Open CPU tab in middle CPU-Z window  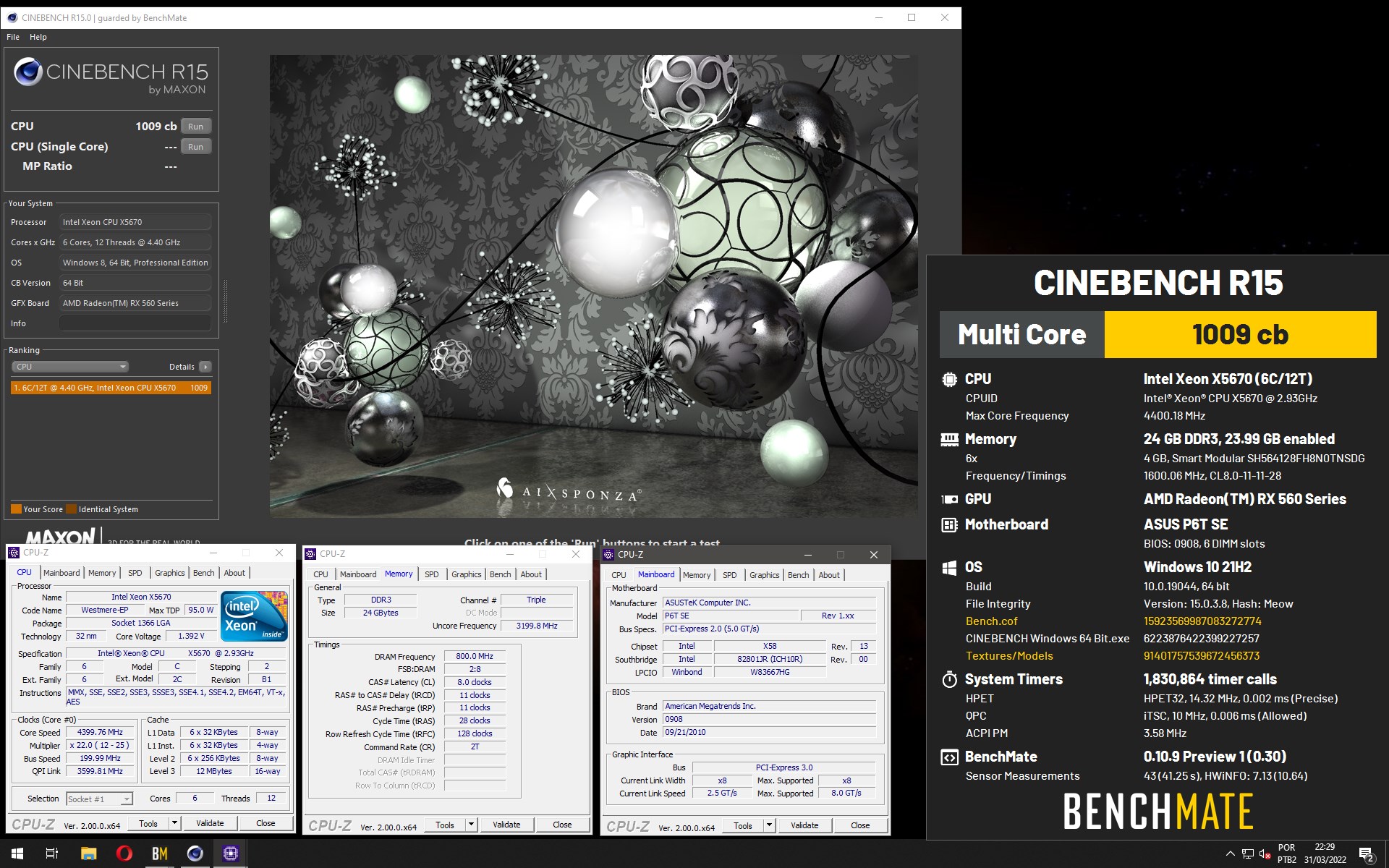pos(320,574)
